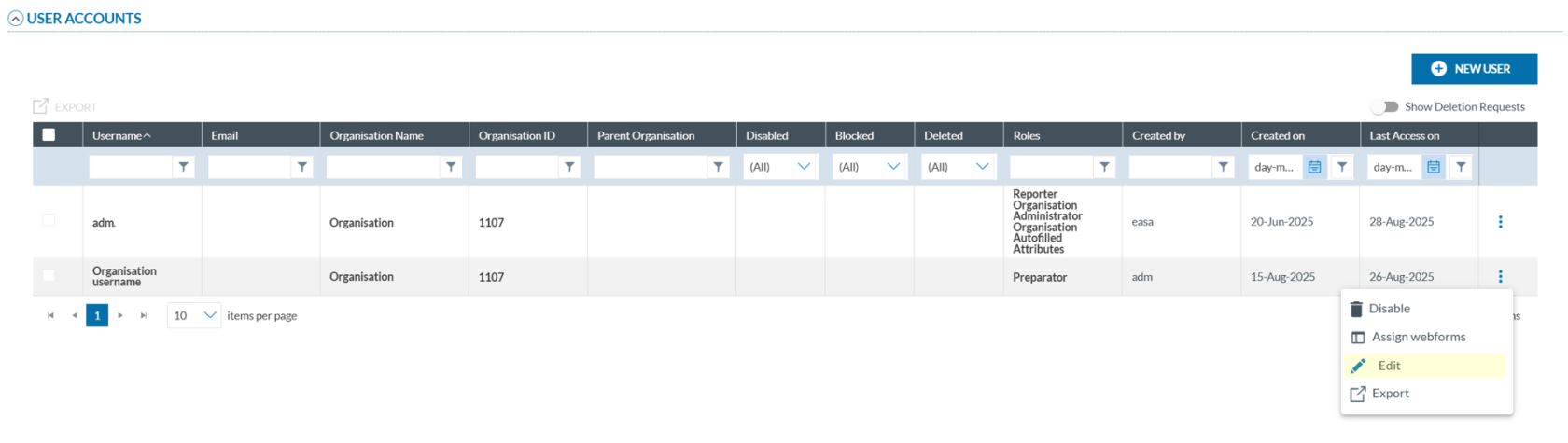1568x443 pixels.
Task: Collapse the User Accounts section
Action: 15,19
